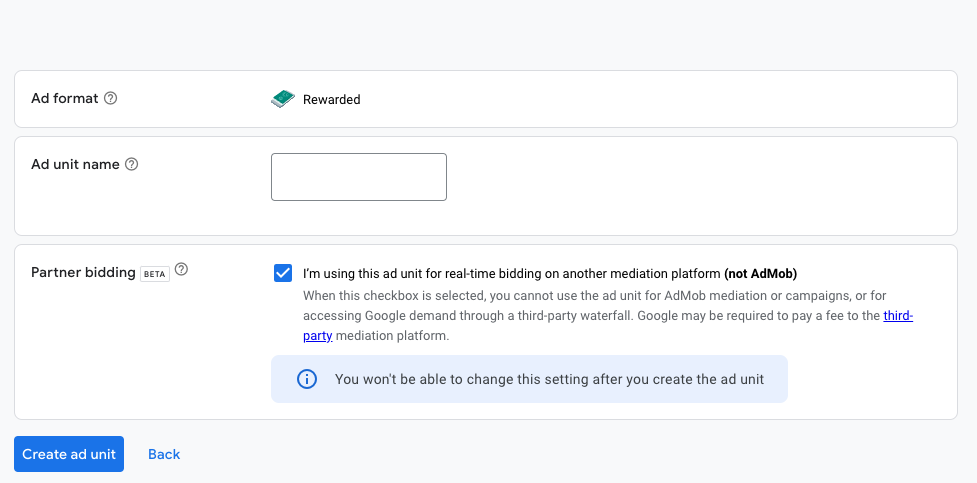
Task: Click the help icon beside Ad format
Action: pyautogui.click(x=111, y=98)
